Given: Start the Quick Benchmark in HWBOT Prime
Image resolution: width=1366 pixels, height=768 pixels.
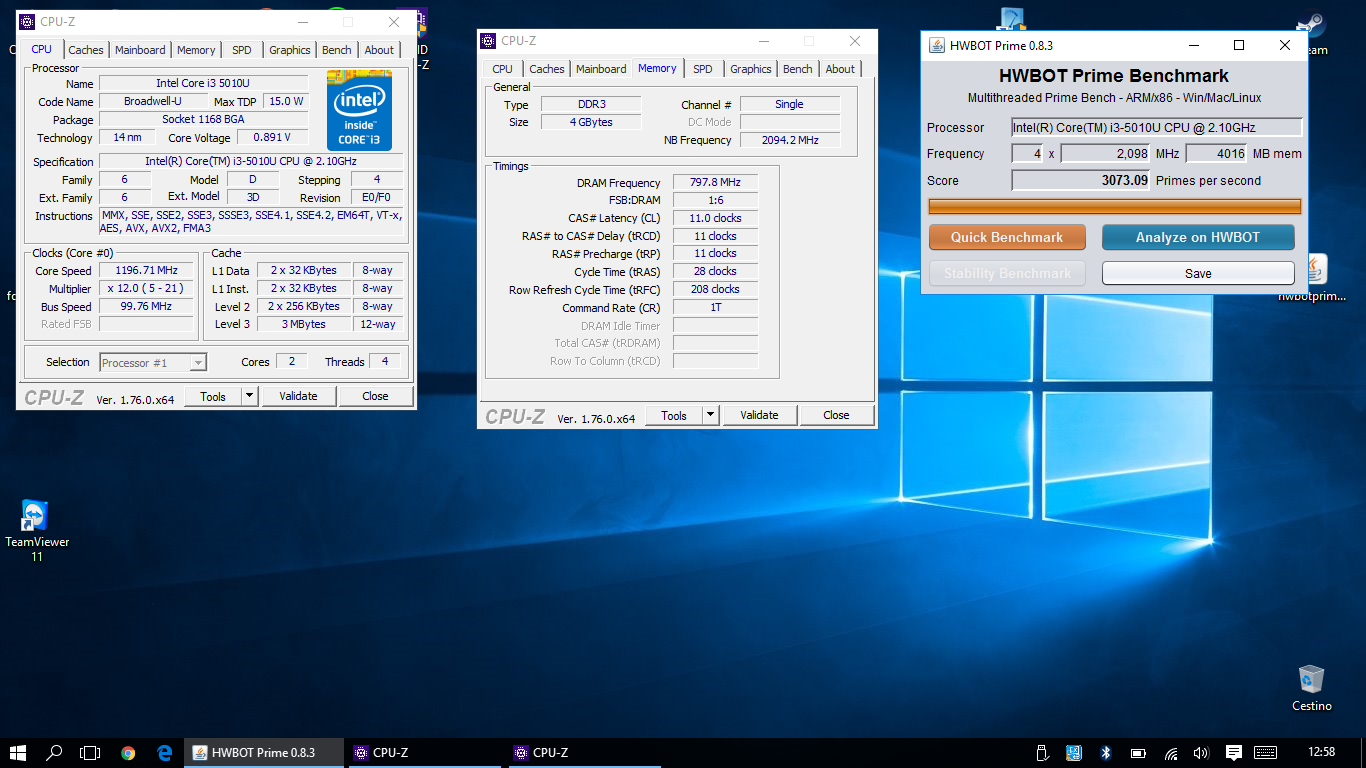Looking at the screenshot, I should [1007, 237].
